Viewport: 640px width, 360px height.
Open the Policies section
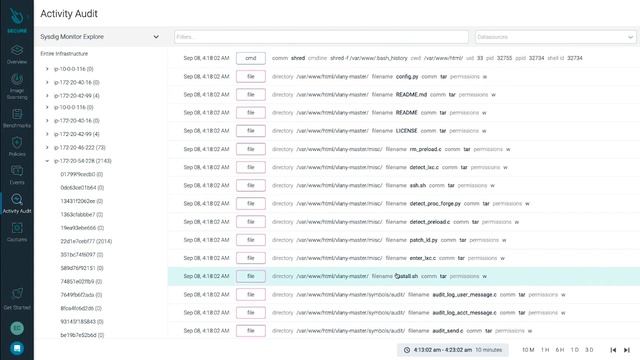[x=17, y=147]
